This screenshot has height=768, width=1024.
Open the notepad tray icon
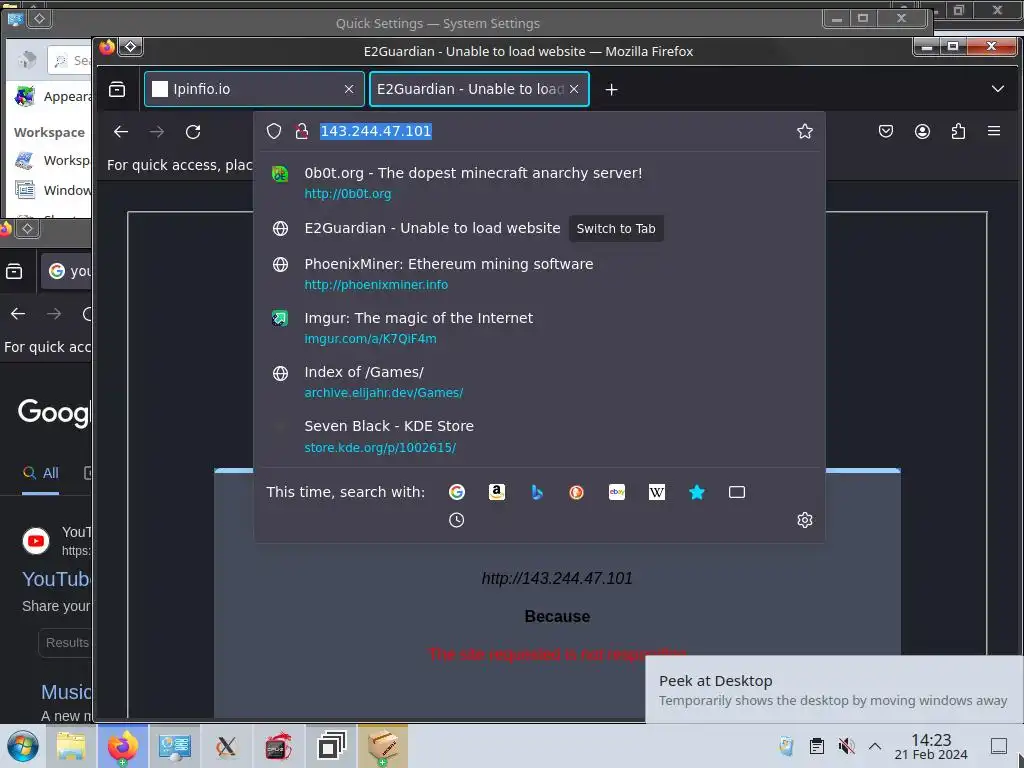tap(786, 746)
